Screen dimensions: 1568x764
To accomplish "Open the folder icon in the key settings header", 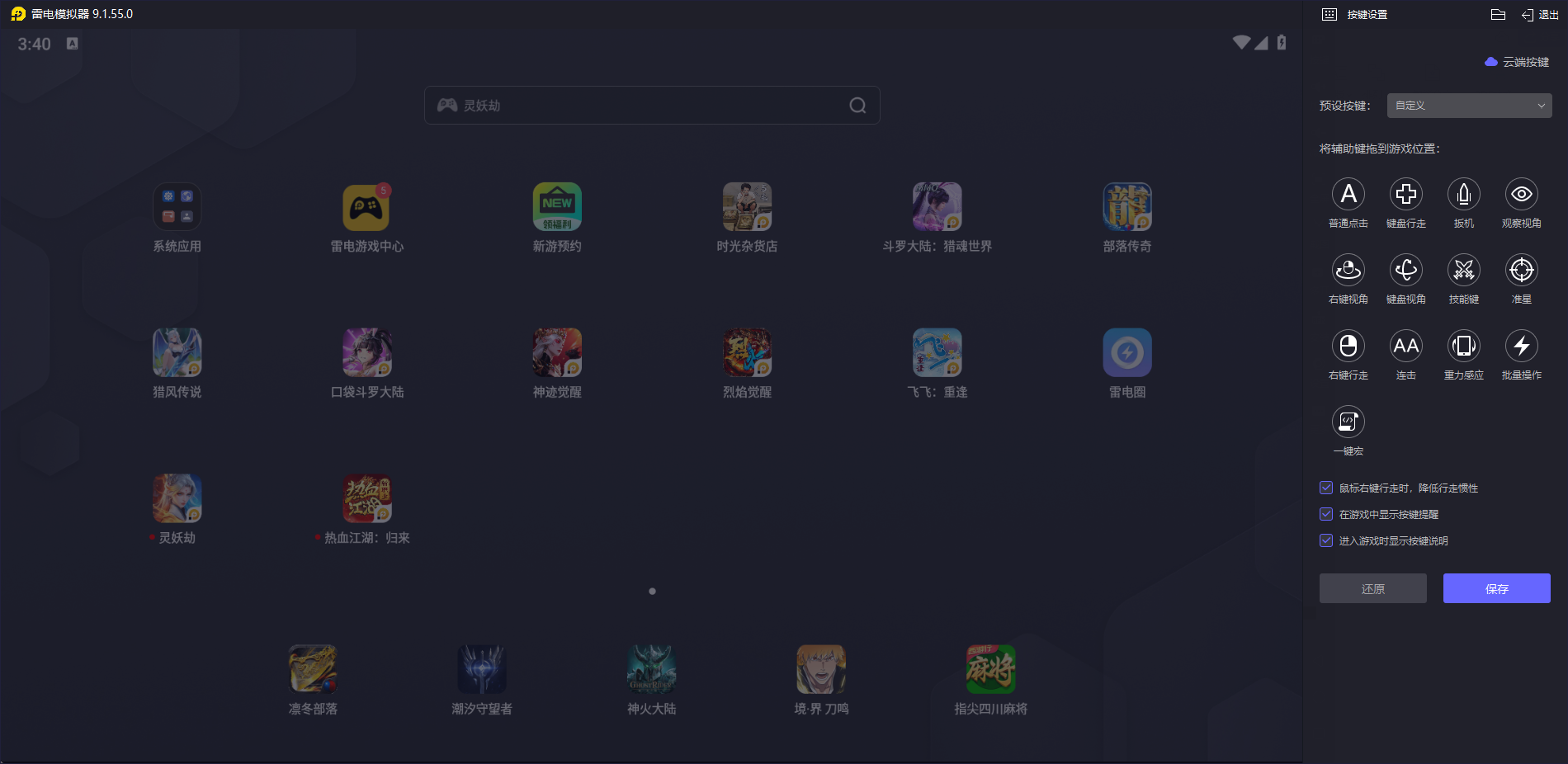I will point(1499,15).
